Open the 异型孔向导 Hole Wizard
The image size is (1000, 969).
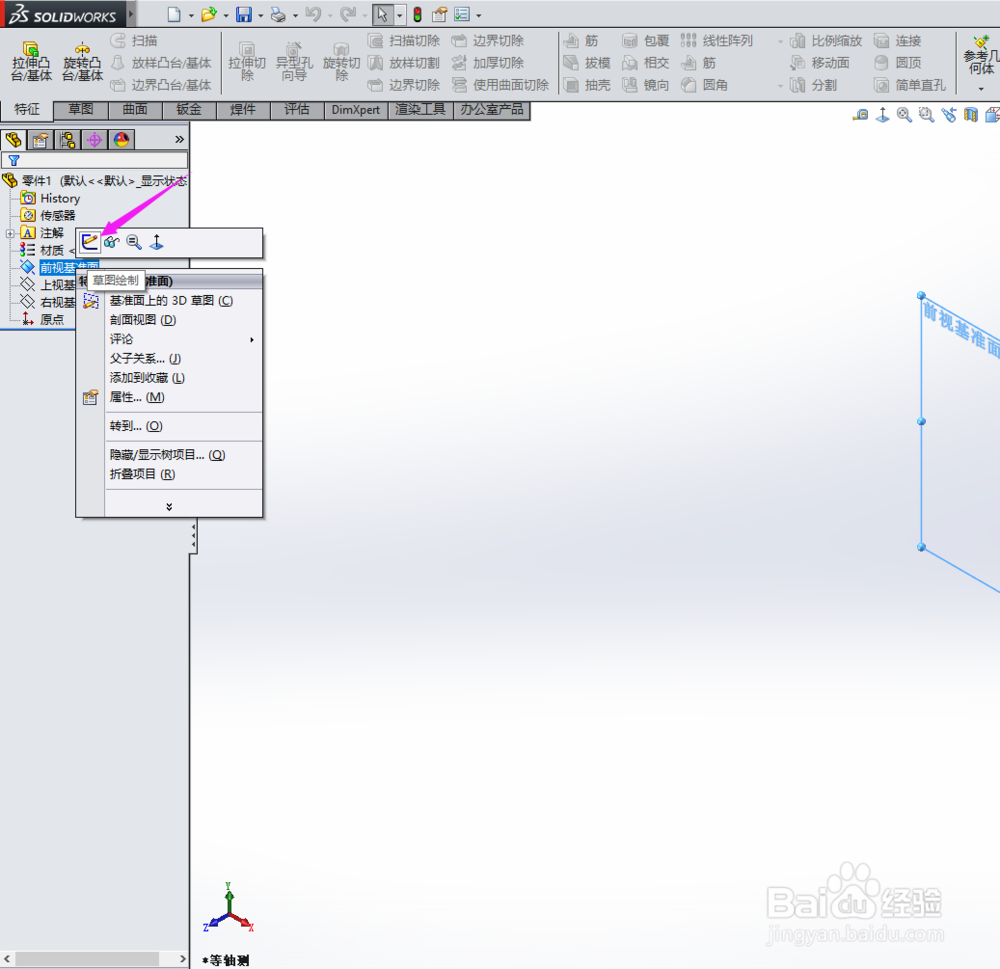coord(293,62)
